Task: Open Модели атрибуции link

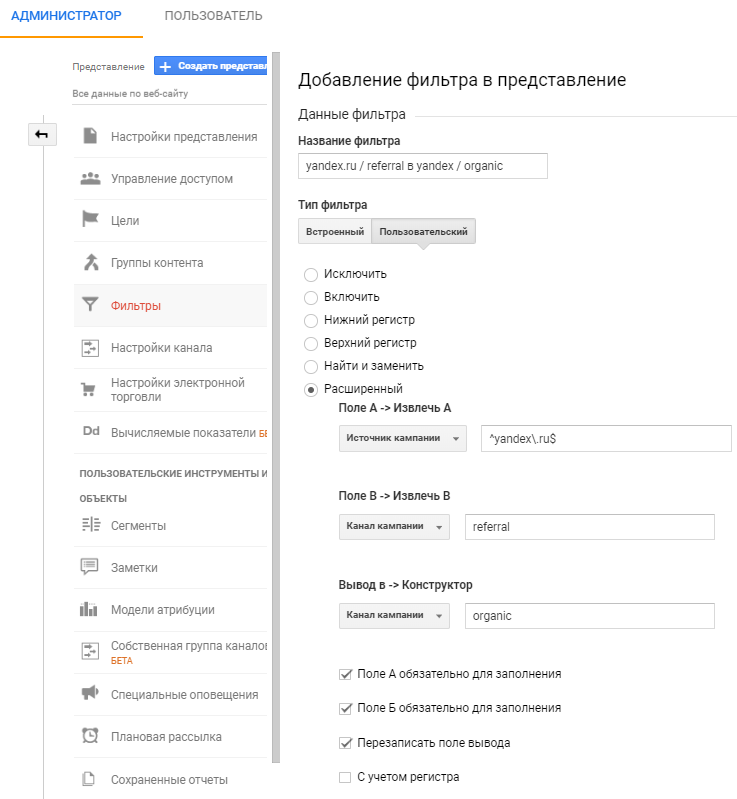Action: (x=163, y=610)
